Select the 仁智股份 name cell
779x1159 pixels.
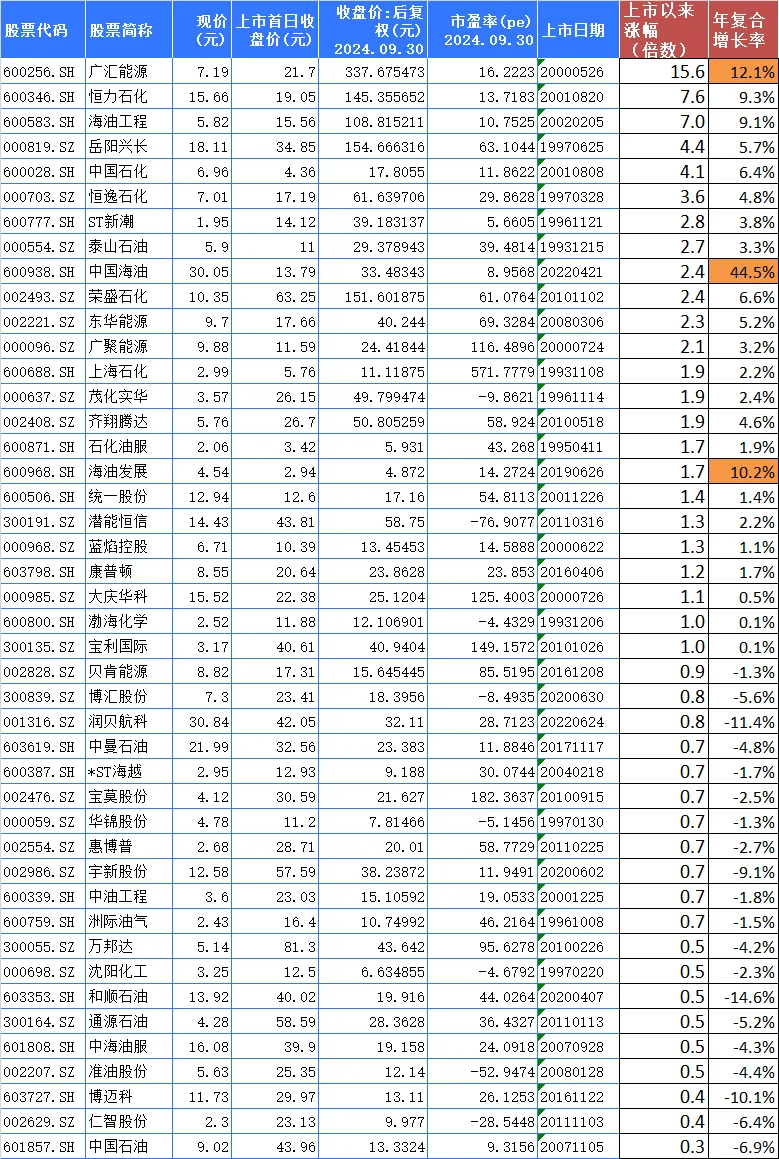tap(129, 1122)
